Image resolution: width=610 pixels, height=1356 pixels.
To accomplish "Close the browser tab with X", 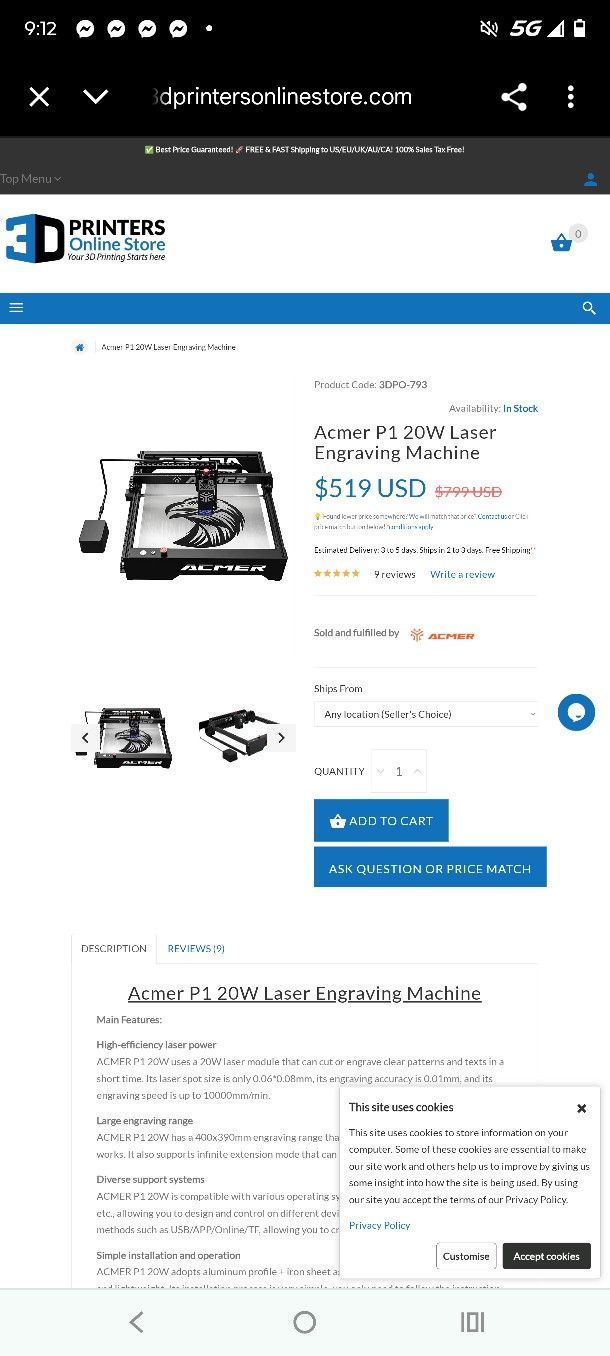I will coord(39,97).
